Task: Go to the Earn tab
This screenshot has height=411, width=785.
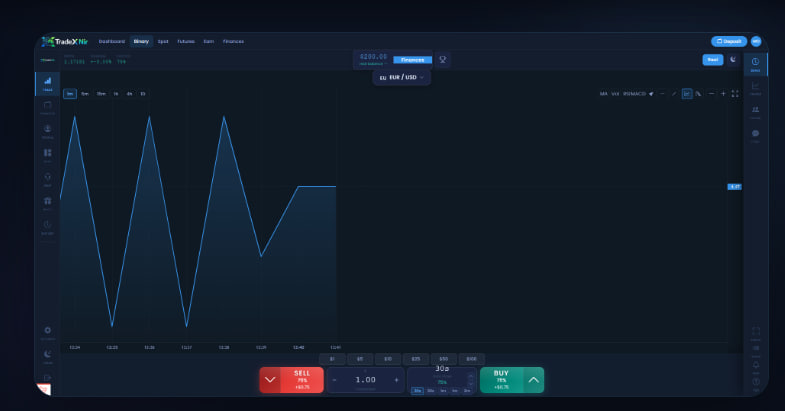Action: tap(209, 42)
